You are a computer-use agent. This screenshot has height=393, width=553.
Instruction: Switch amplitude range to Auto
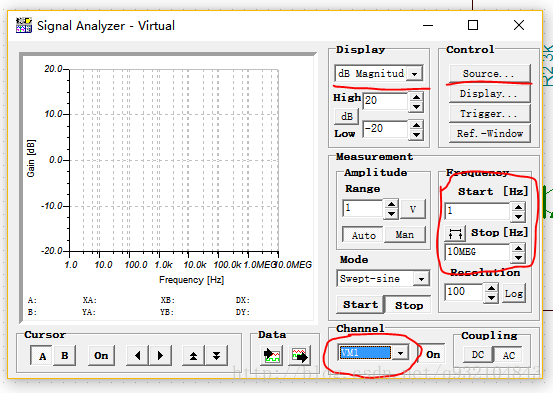(364, 235)
